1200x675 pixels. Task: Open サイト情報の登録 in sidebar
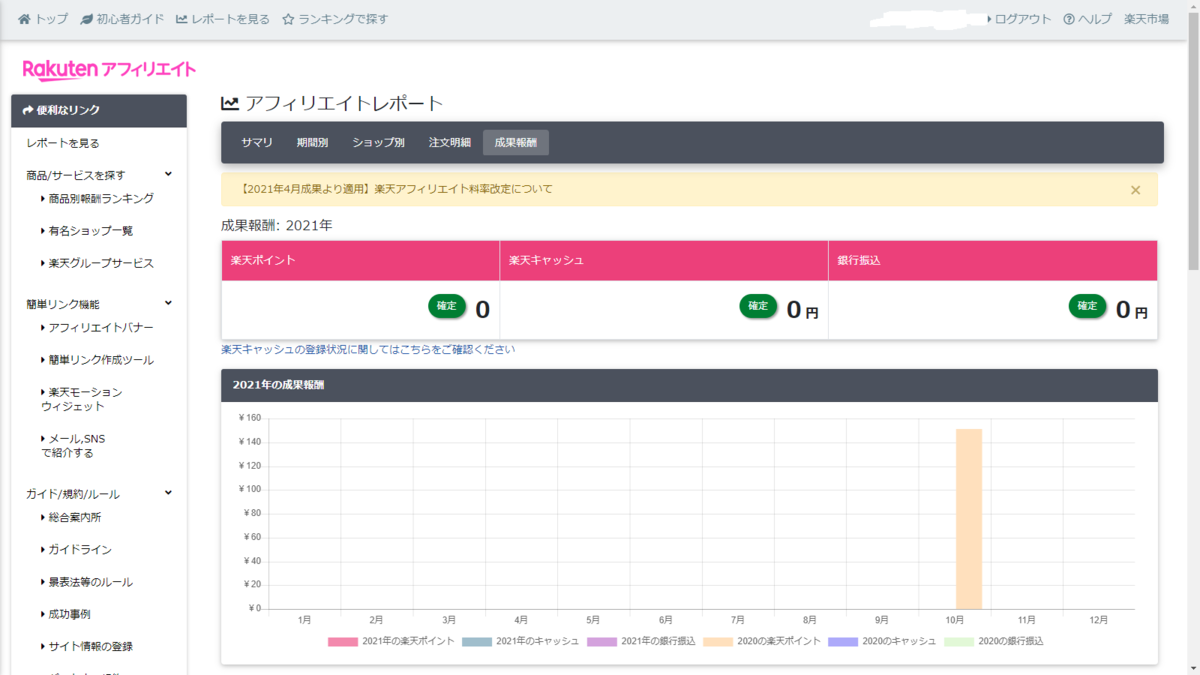[x=90, y=646]
